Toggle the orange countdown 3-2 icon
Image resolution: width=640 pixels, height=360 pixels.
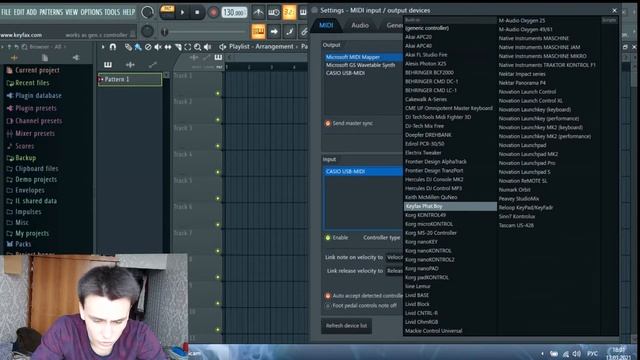289,13
